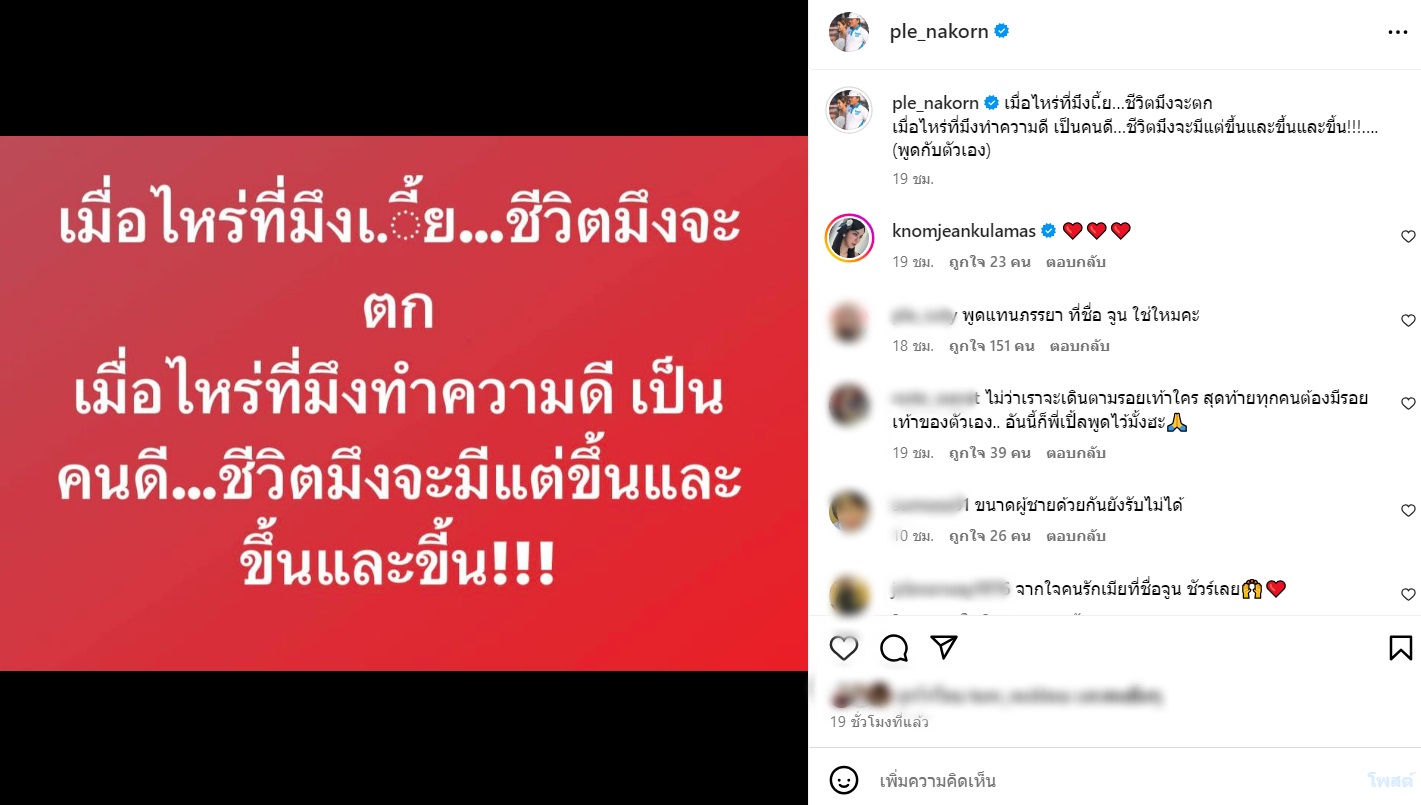Share post via paper plane icon
This screenshot has width=1421, height=805.
click(944, 647)
